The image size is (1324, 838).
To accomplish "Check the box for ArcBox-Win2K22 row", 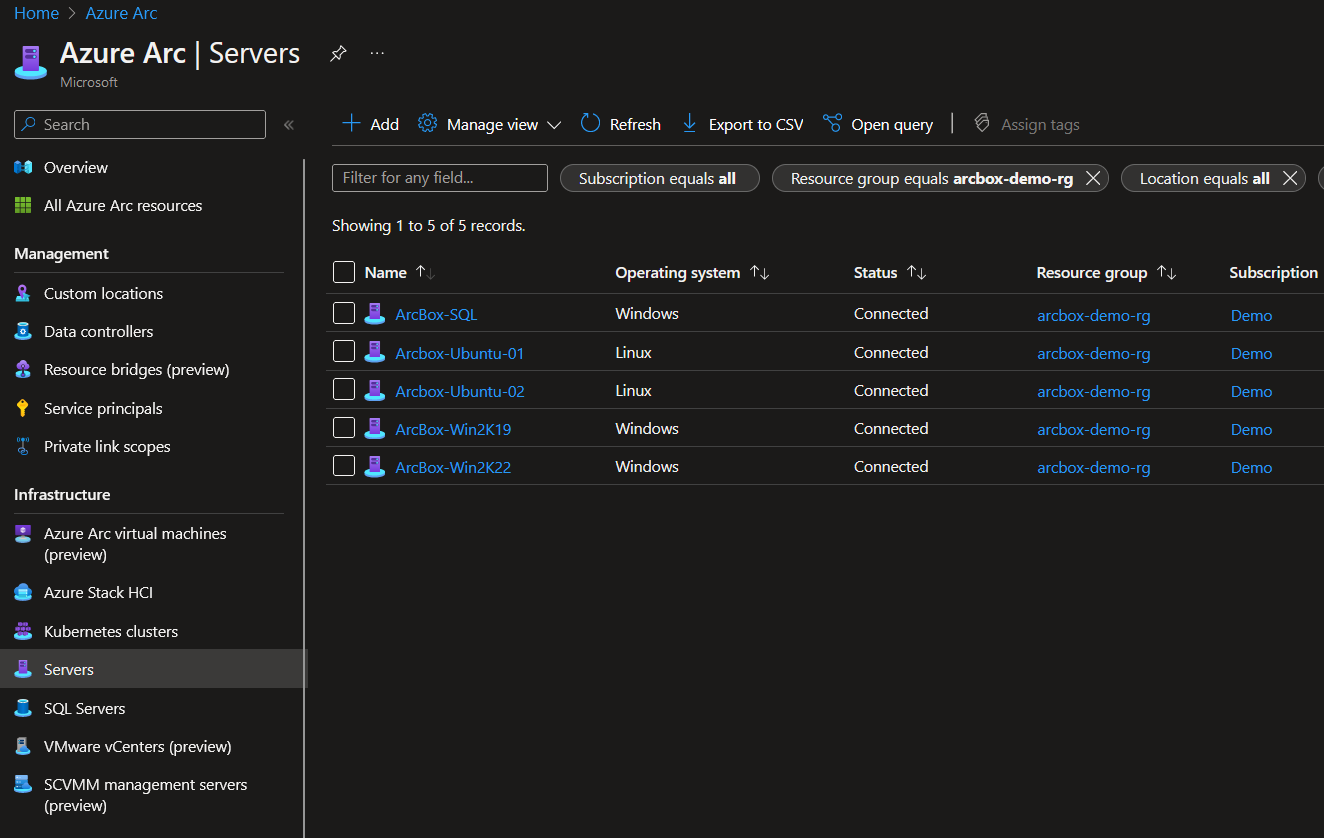I will [x=344, y=465].
